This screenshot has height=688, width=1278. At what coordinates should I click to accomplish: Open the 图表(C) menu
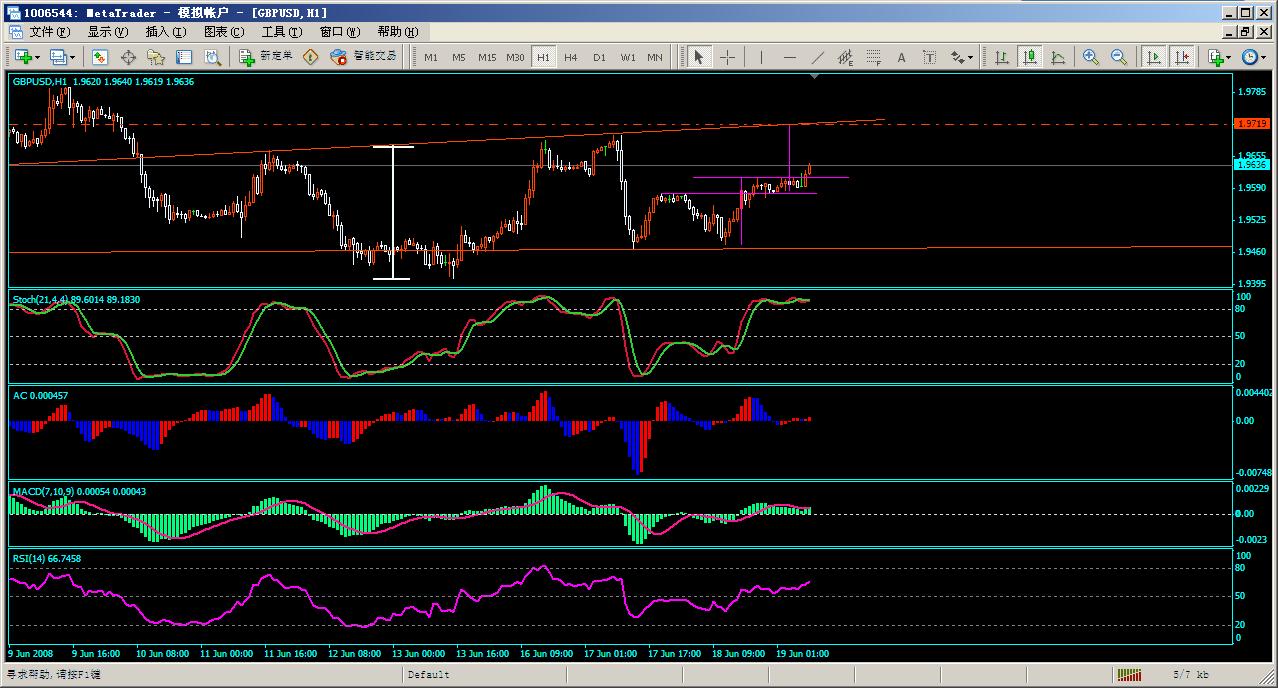(x=224, y=31)
